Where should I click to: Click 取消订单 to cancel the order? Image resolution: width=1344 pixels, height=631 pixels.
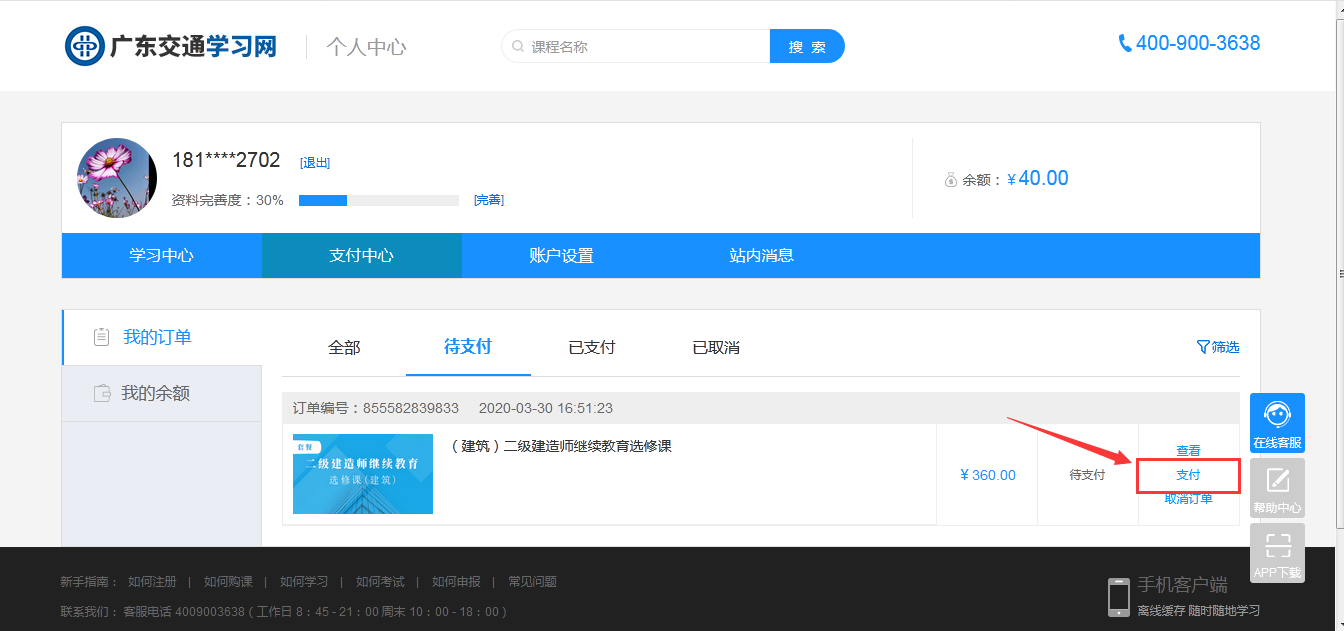(x=1188, y=499)
